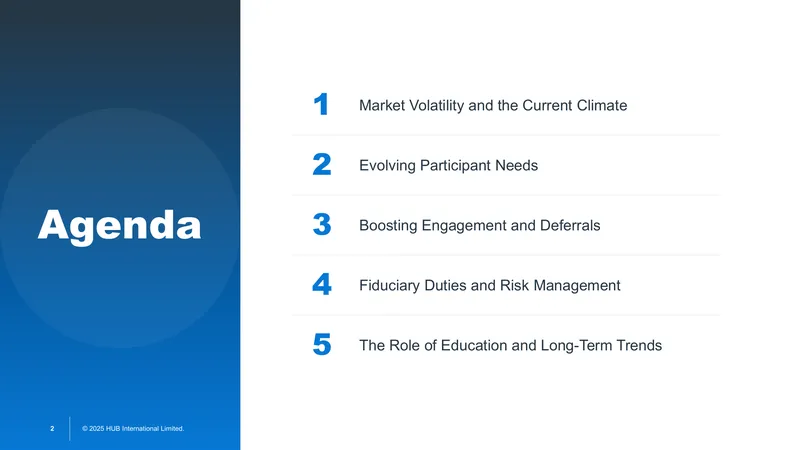Click the divider line below Boosting Engagement item
Screen dimensions: 800x450
tap(506, 255)
